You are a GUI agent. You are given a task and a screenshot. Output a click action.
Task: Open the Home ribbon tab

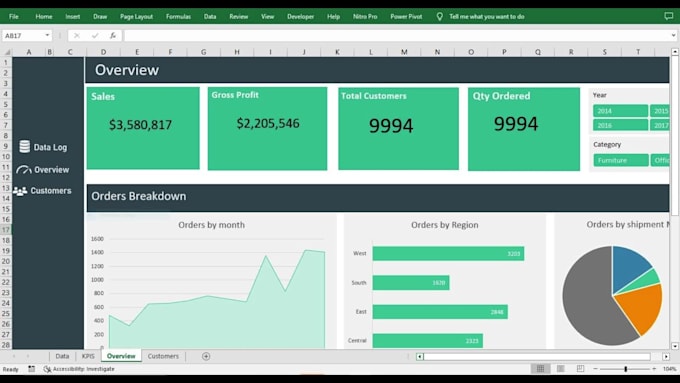44,16
